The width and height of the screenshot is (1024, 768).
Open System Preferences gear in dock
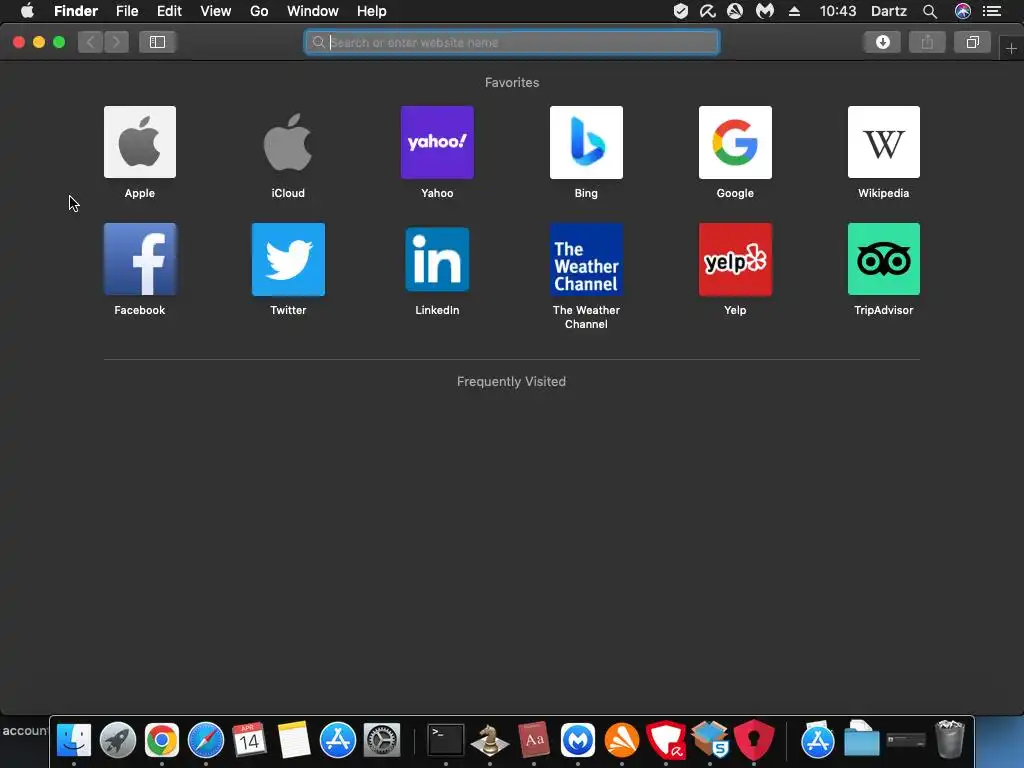[x=381, y=740]
